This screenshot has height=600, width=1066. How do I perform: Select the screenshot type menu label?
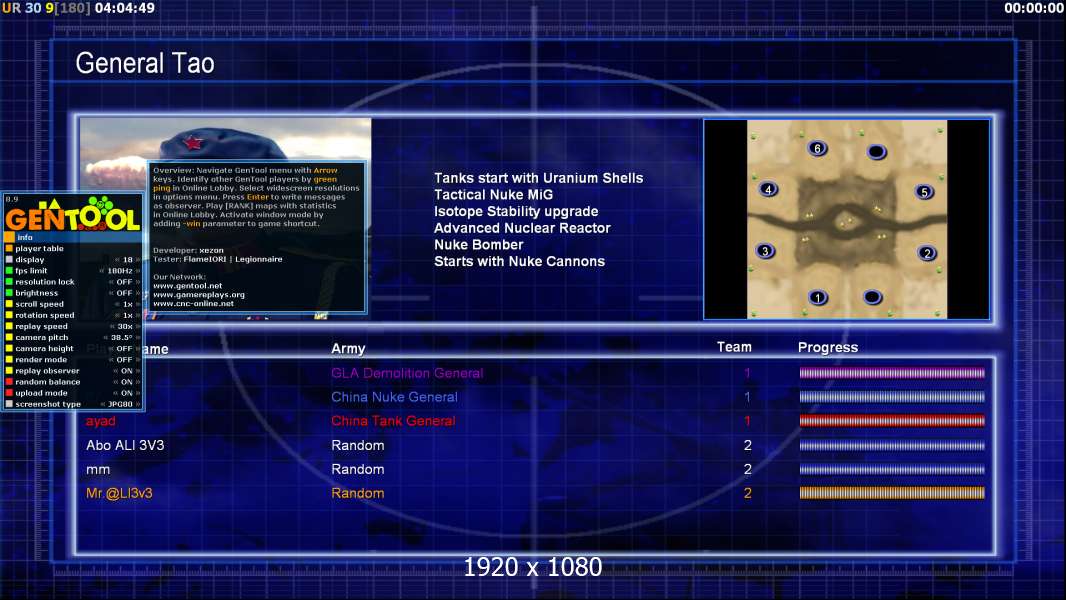[48, 404]
